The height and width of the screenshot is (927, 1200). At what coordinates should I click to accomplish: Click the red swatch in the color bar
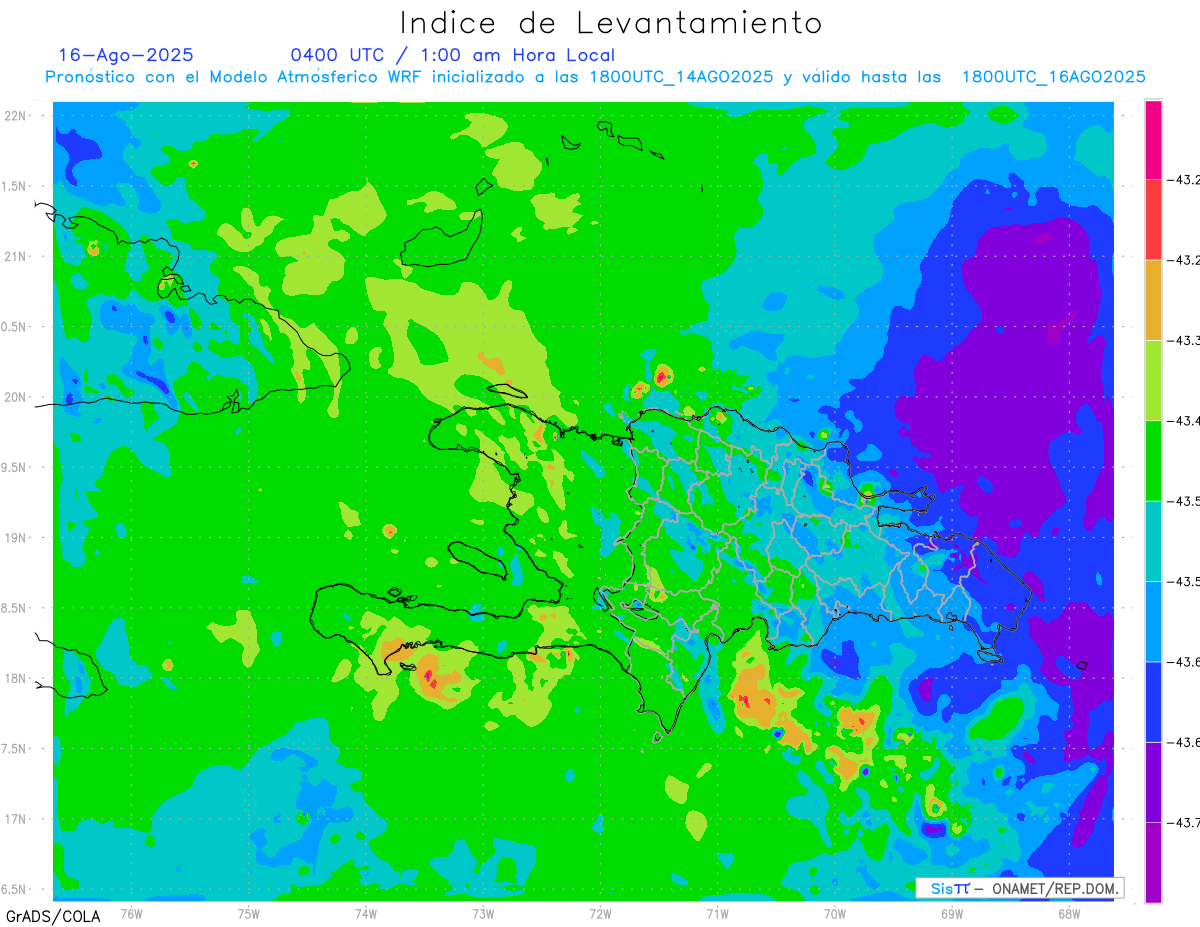[x=1153, y=220]
